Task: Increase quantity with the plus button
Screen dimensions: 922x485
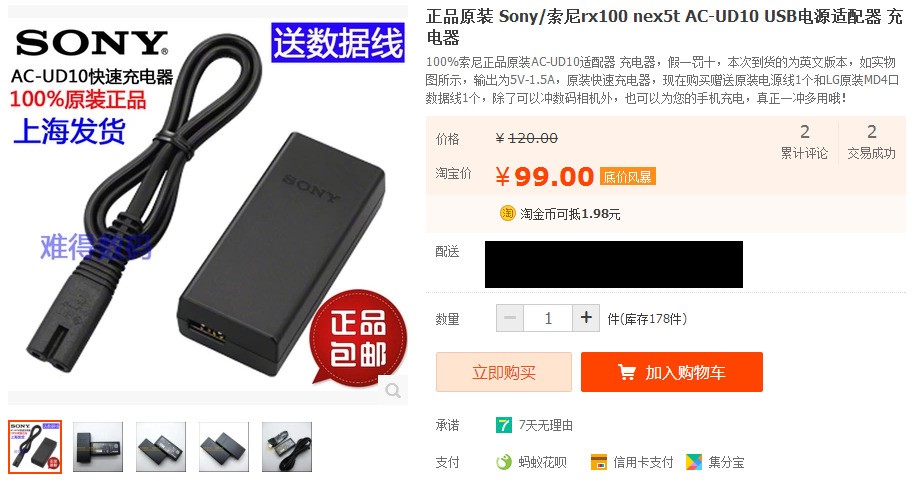Action: point(586,318)
